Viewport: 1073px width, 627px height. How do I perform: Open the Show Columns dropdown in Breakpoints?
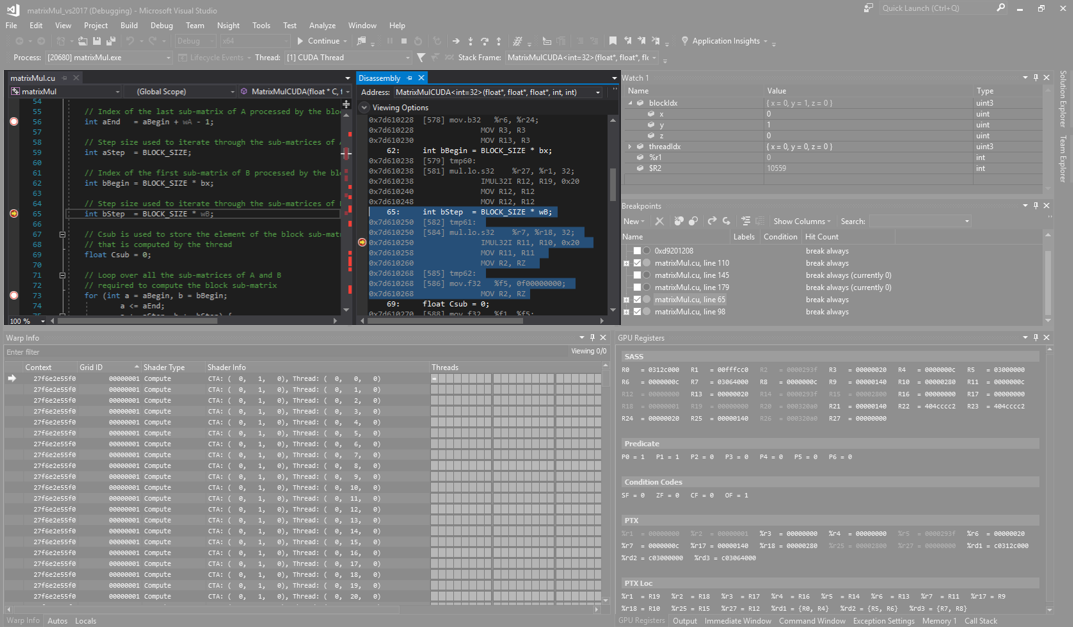pos(802,221)
